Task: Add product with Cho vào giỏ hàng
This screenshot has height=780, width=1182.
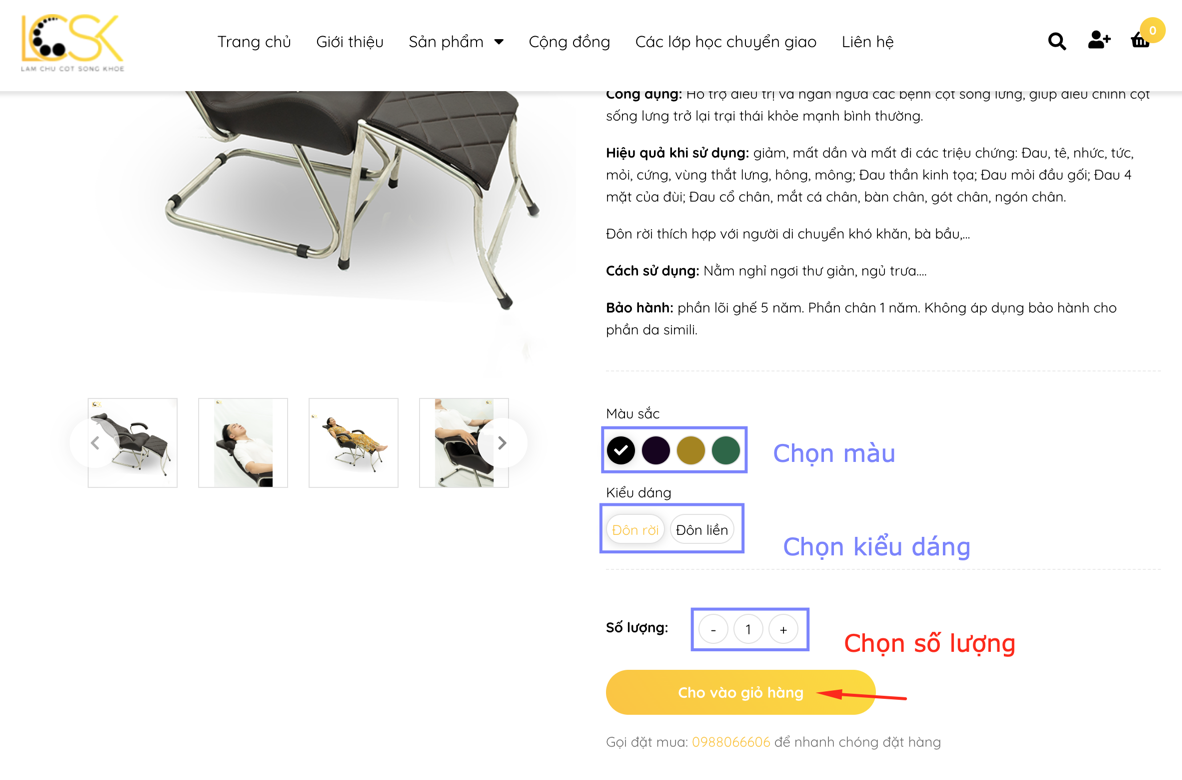Action: tap(740, 693)
